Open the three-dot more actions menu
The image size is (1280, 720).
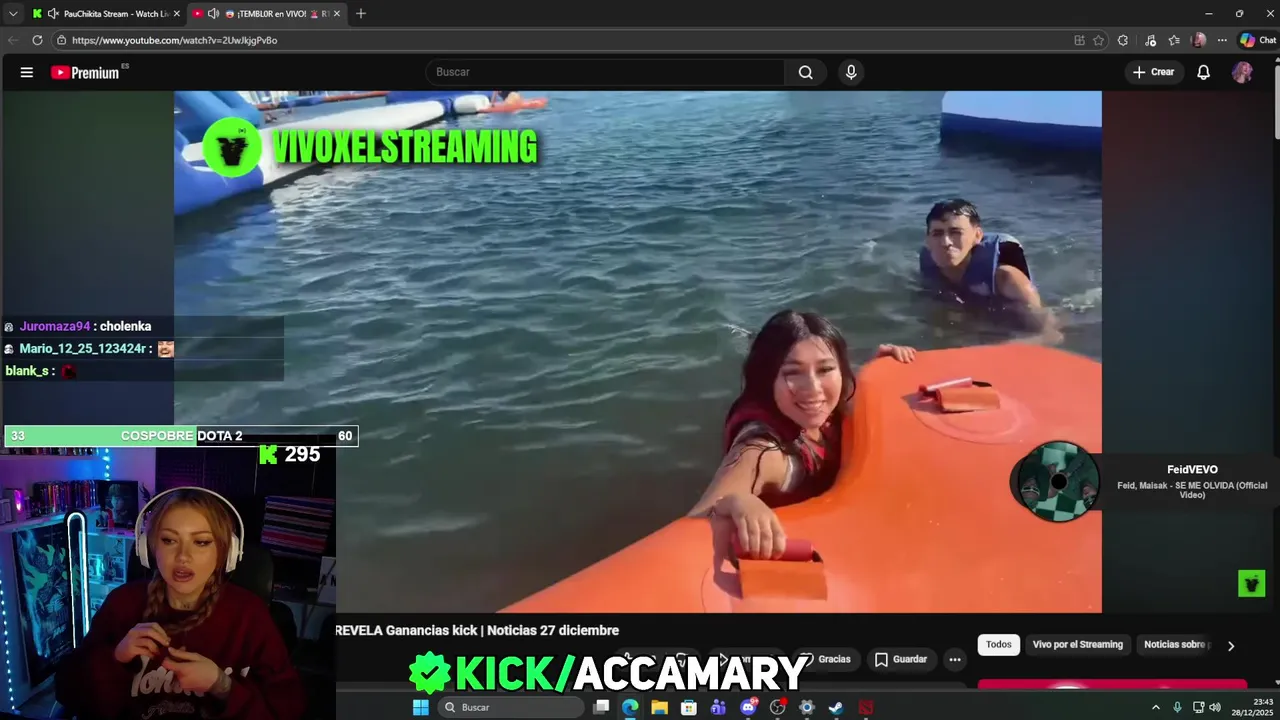(x=955, y=659)
